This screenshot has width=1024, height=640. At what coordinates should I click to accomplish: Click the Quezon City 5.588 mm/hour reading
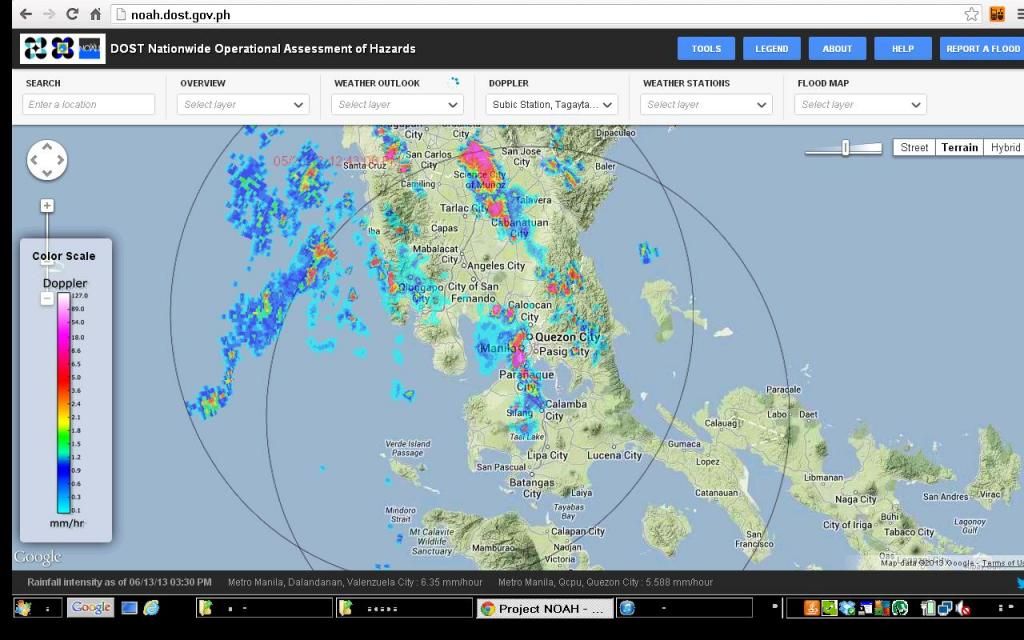(605, 582)
